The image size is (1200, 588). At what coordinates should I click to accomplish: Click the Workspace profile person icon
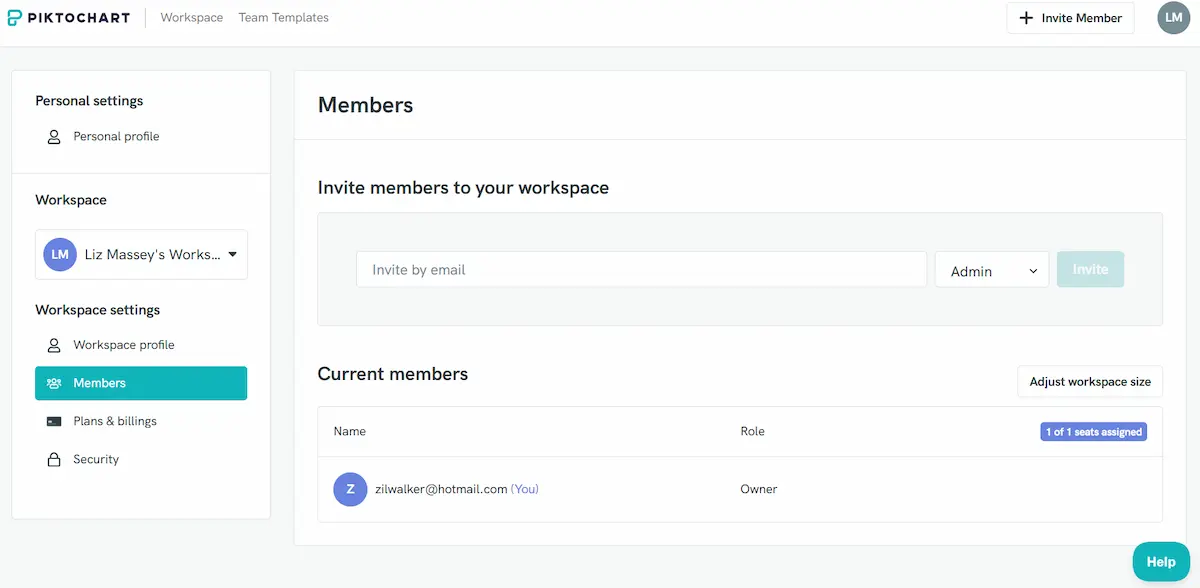point(54,345)
